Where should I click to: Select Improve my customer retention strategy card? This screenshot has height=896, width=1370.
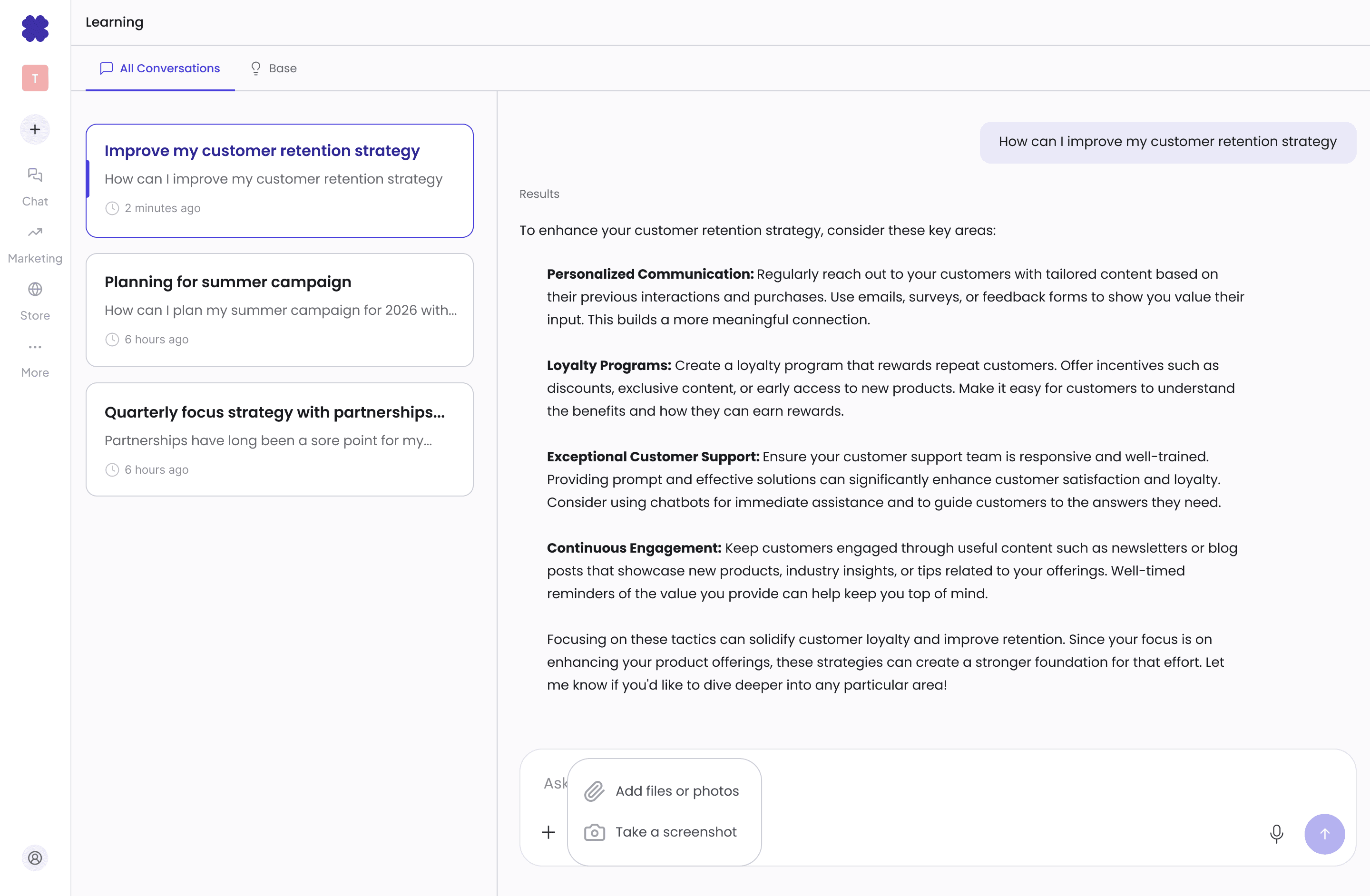(279, 180)
